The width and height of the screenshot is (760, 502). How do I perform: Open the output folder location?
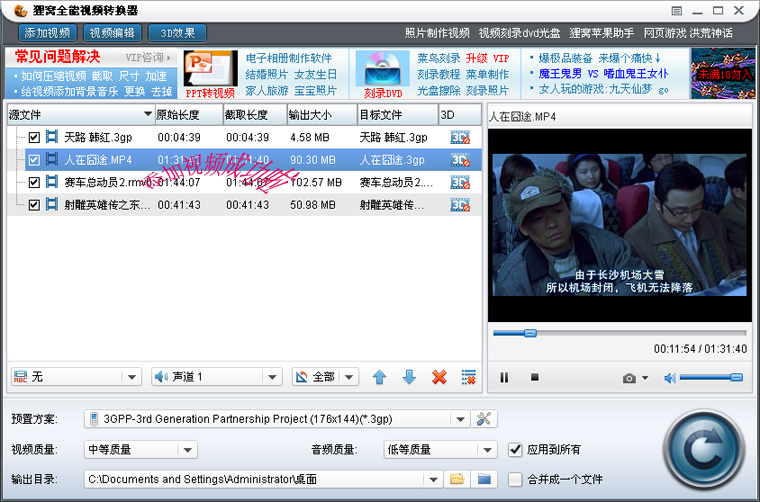pos(484,480)
